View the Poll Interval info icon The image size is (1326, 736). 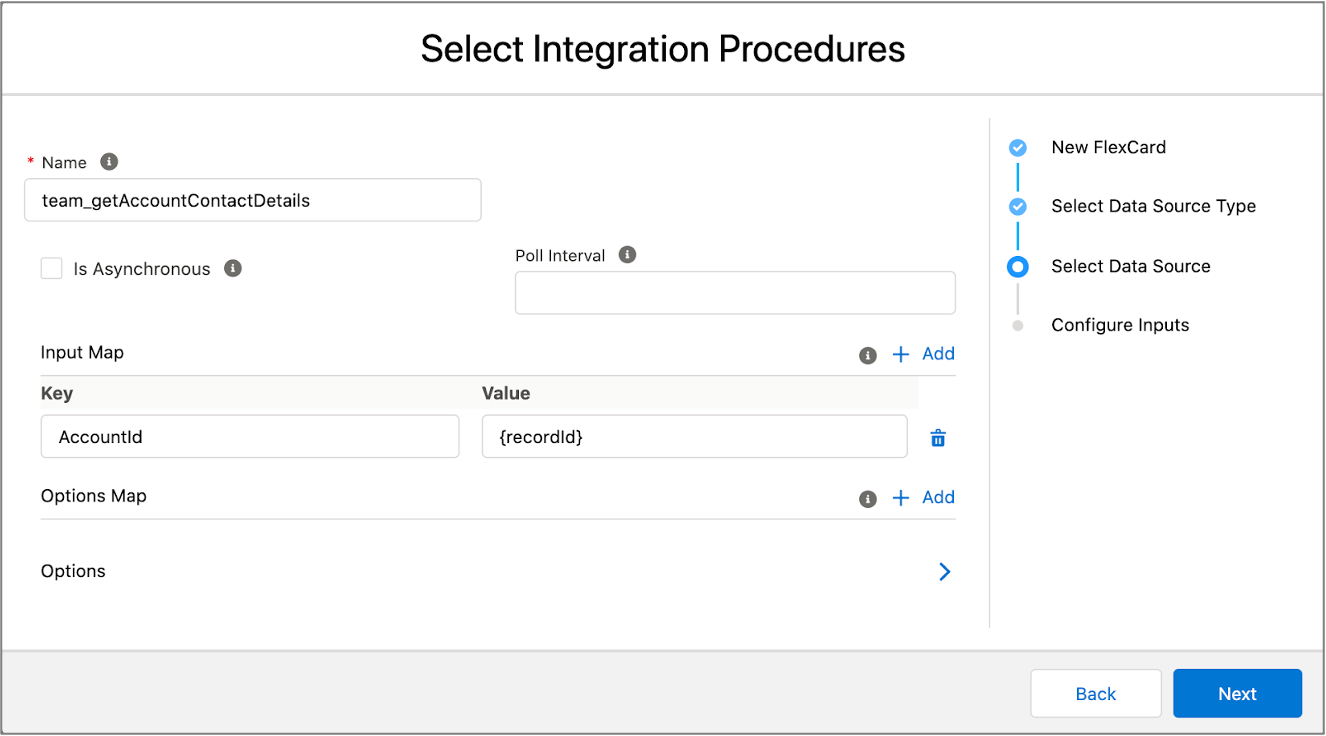627,254
